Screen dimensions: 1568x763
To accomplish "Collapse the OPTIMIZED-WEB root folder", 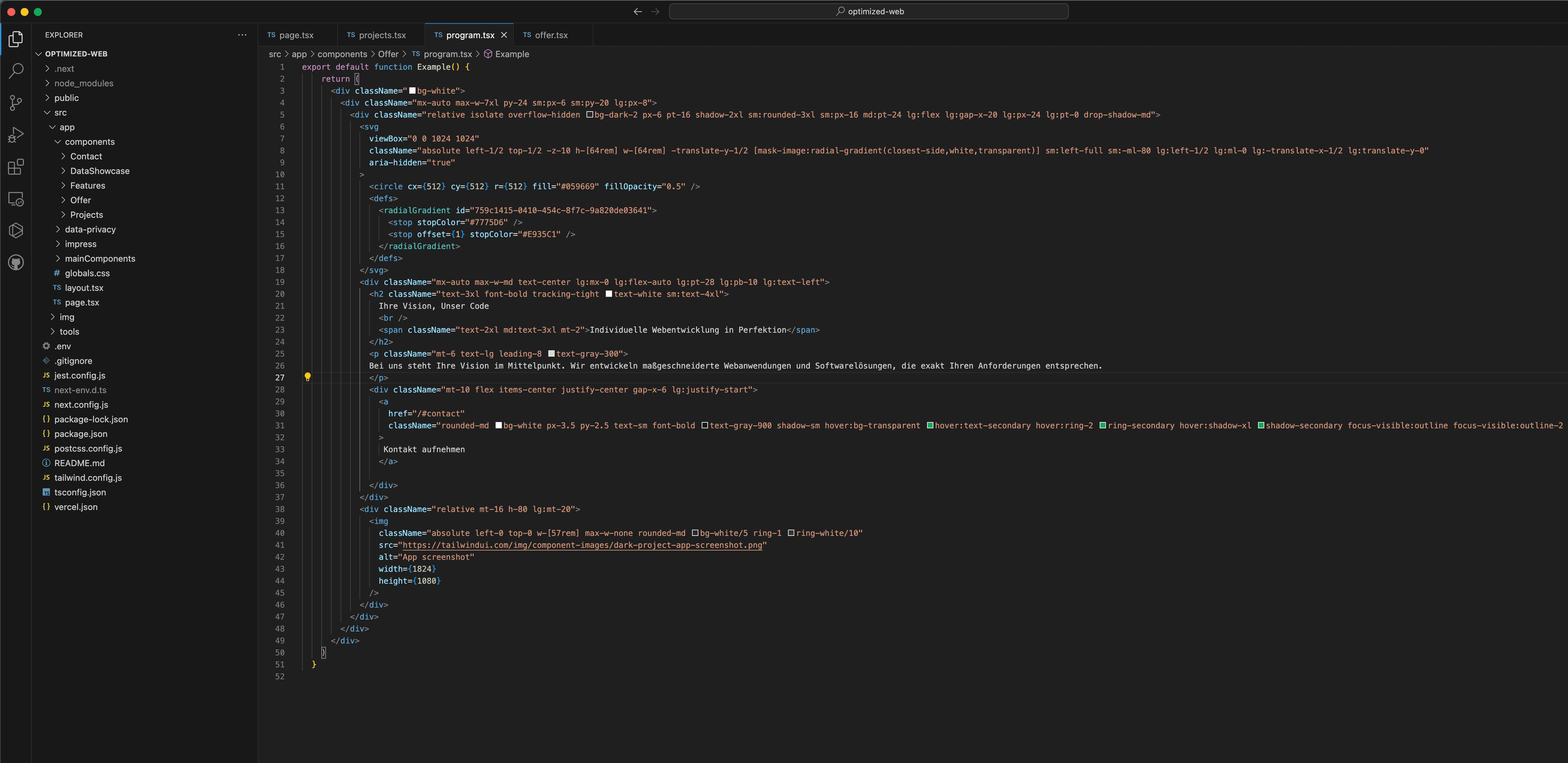I will coord(144,54).
